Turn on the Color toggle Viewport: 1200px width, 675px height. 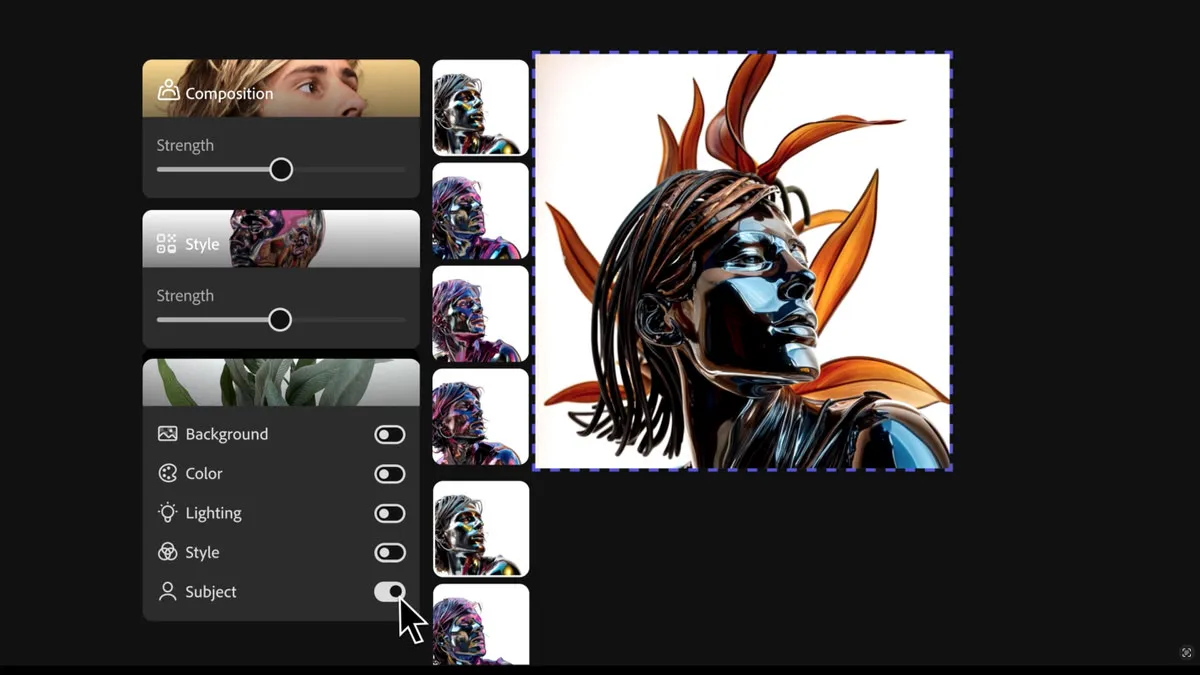[390, 474]
